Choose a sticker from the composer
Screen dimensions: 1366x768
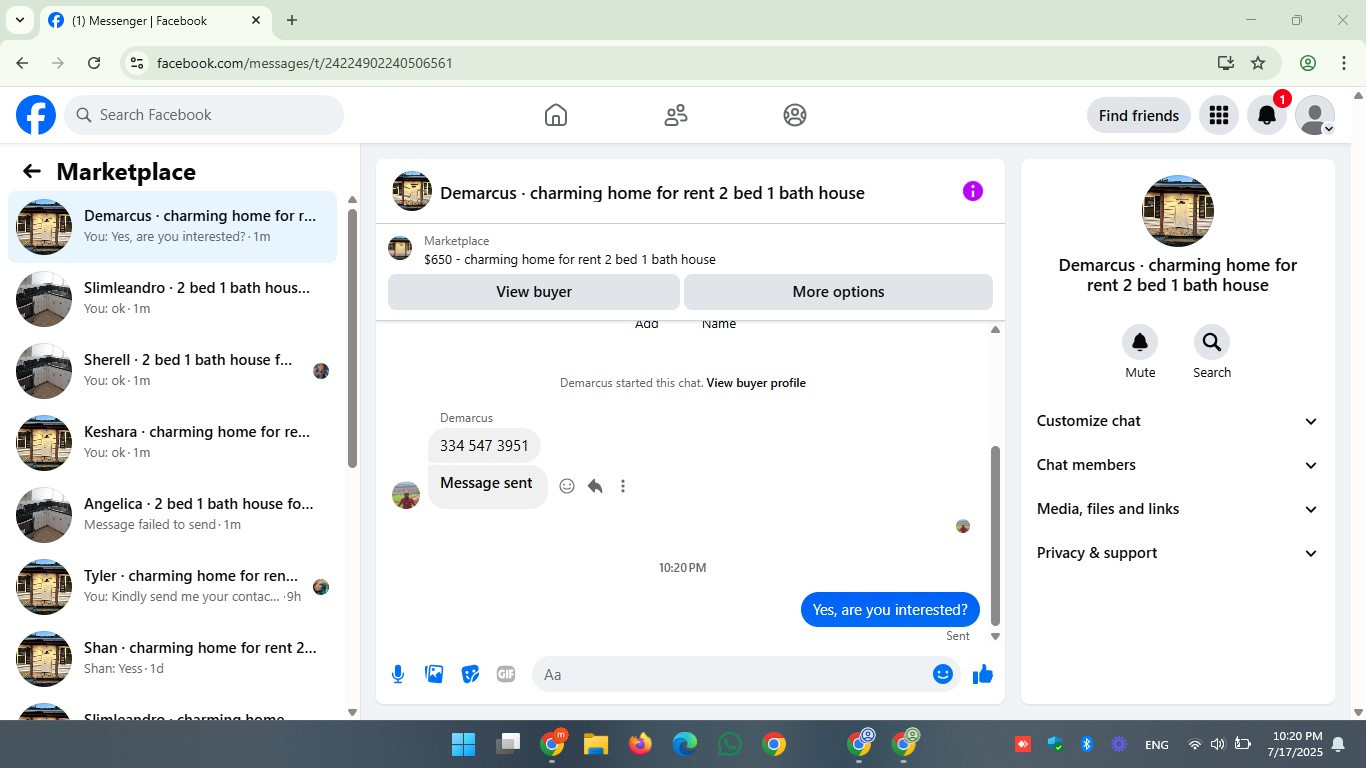click(x=470, y=674)
